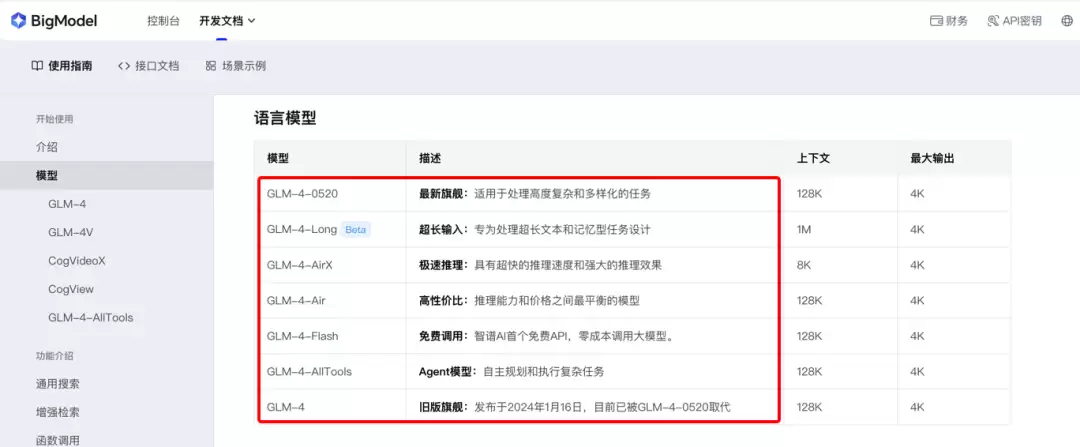This screenshot has height=447, width=1080.
Task: Click the Beta badge
Action: click(x=355, y=230)
